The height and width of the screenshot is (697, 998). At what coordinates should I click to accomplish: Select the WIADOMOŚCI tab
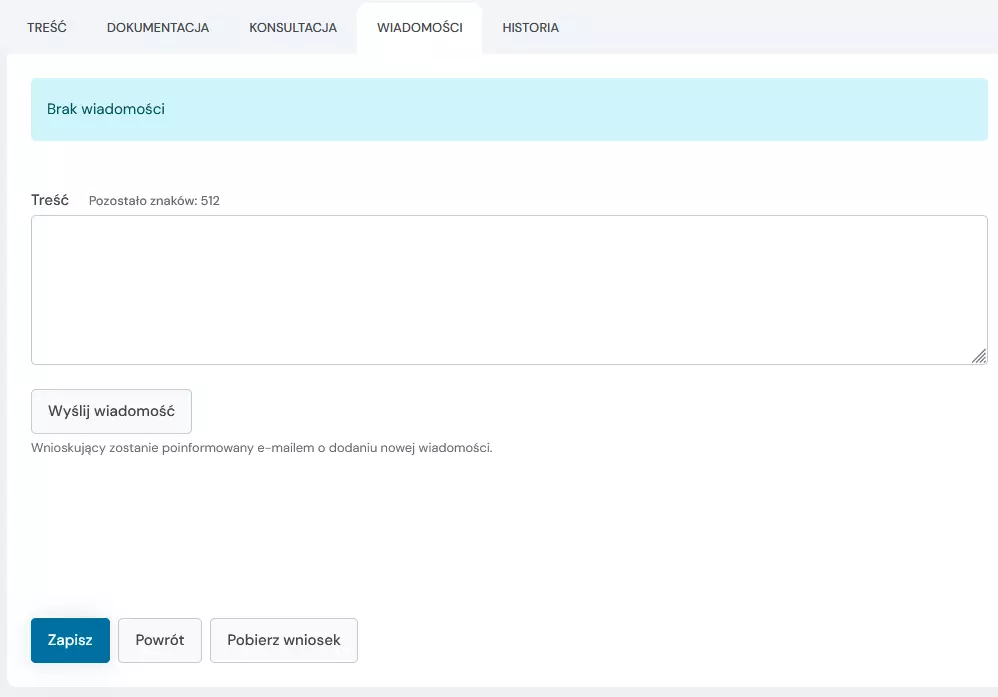[x=419, y=28]
